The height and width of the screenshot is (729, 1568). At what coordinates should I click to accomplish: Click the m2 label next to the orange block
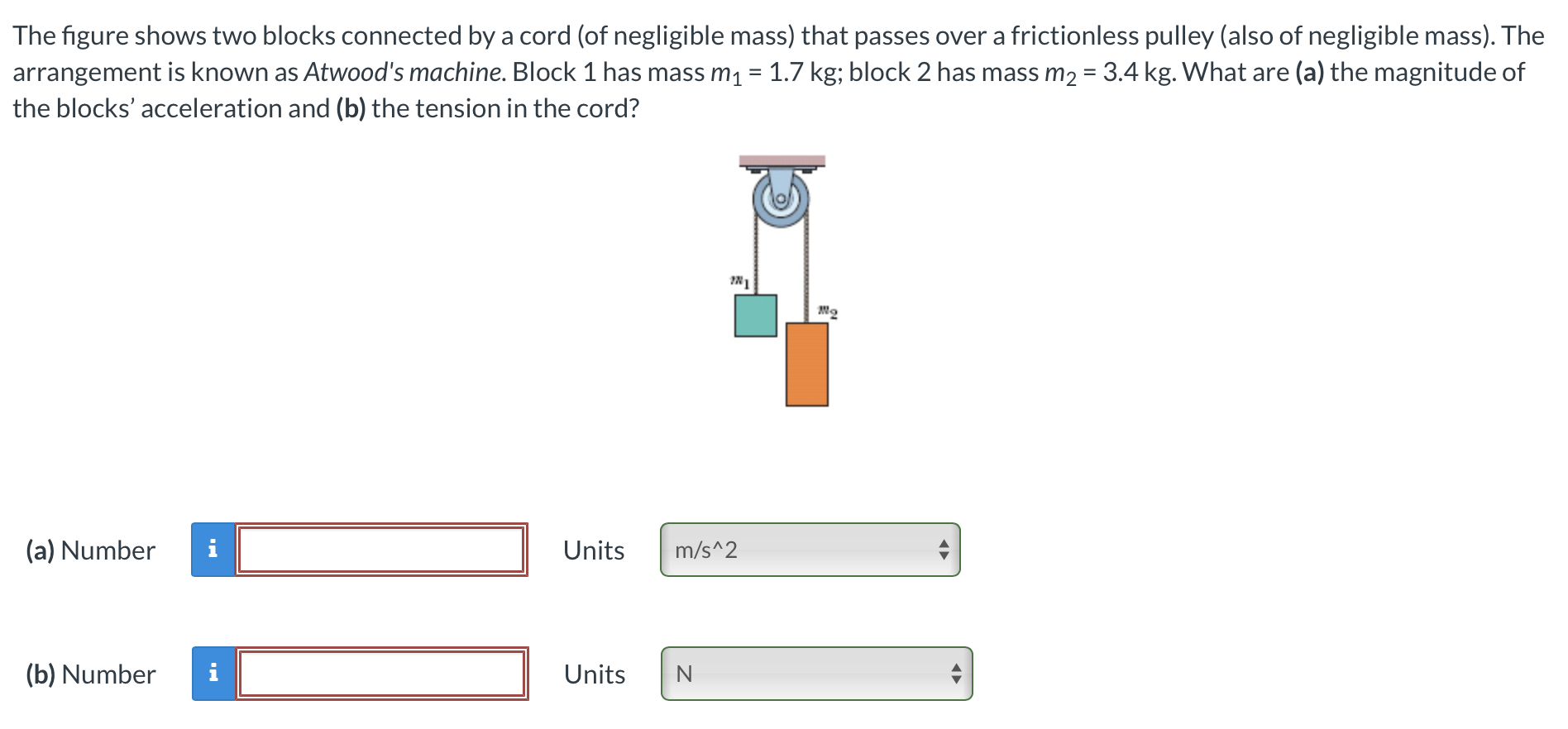tap(826, 310)
